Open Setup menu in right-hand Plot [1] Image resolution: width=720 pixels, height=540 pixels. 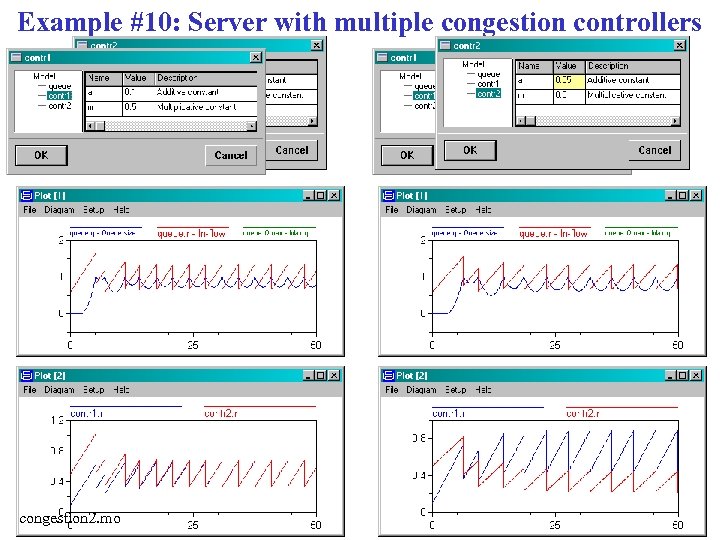pos(456,210)
